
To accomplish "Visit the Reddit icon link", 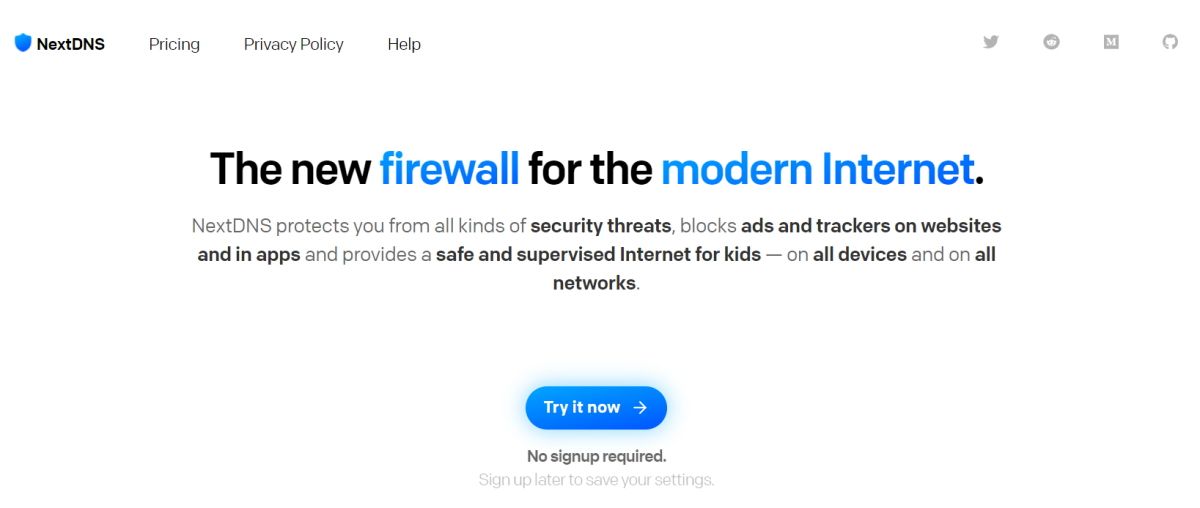I will [x=1051, y=42].
